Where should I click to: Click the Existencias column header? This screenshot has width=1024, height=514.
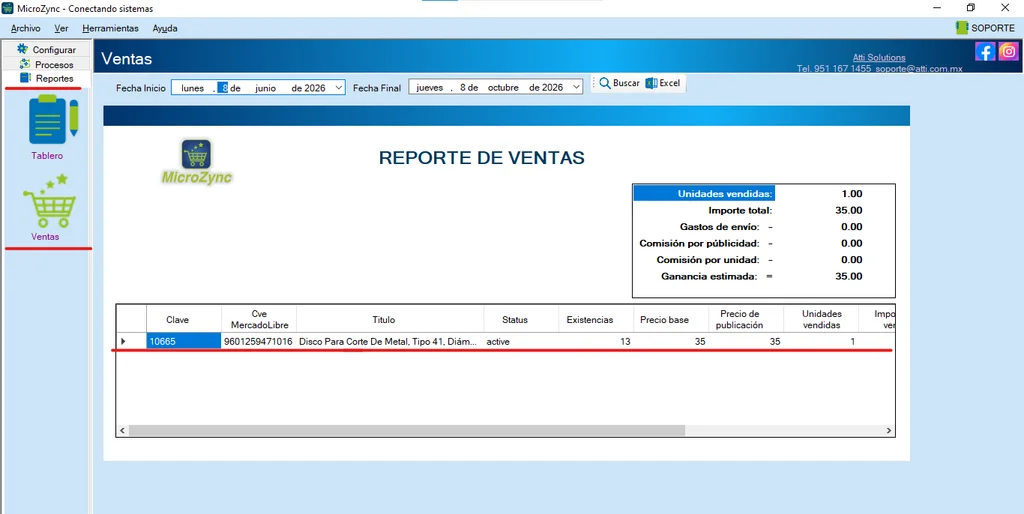[x=596, y=320]
